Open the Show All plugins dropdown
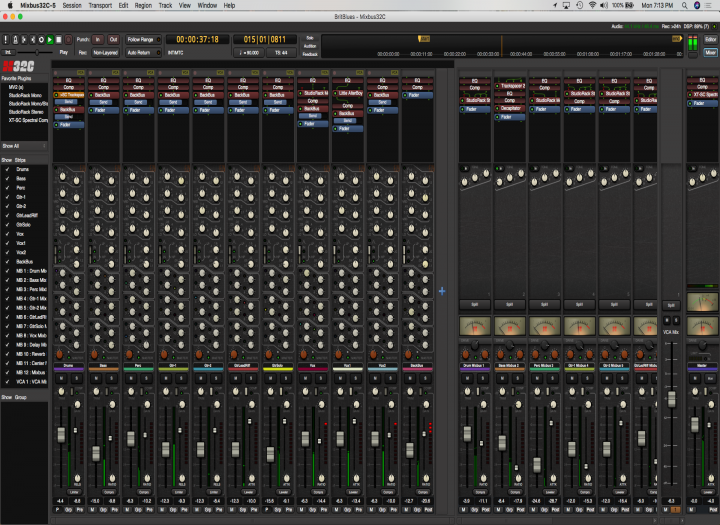Screen dimensions: 720x525 tap(24, 146)
